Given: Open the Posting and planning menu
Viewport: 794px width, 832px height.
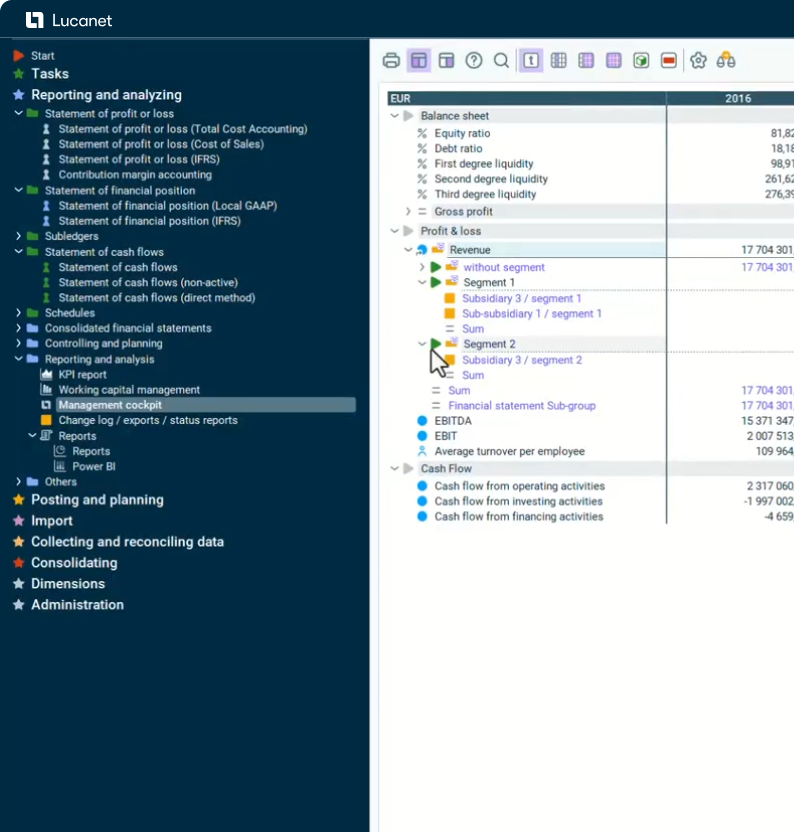Looking at the screenshot, I should click(x=97, y=500).
